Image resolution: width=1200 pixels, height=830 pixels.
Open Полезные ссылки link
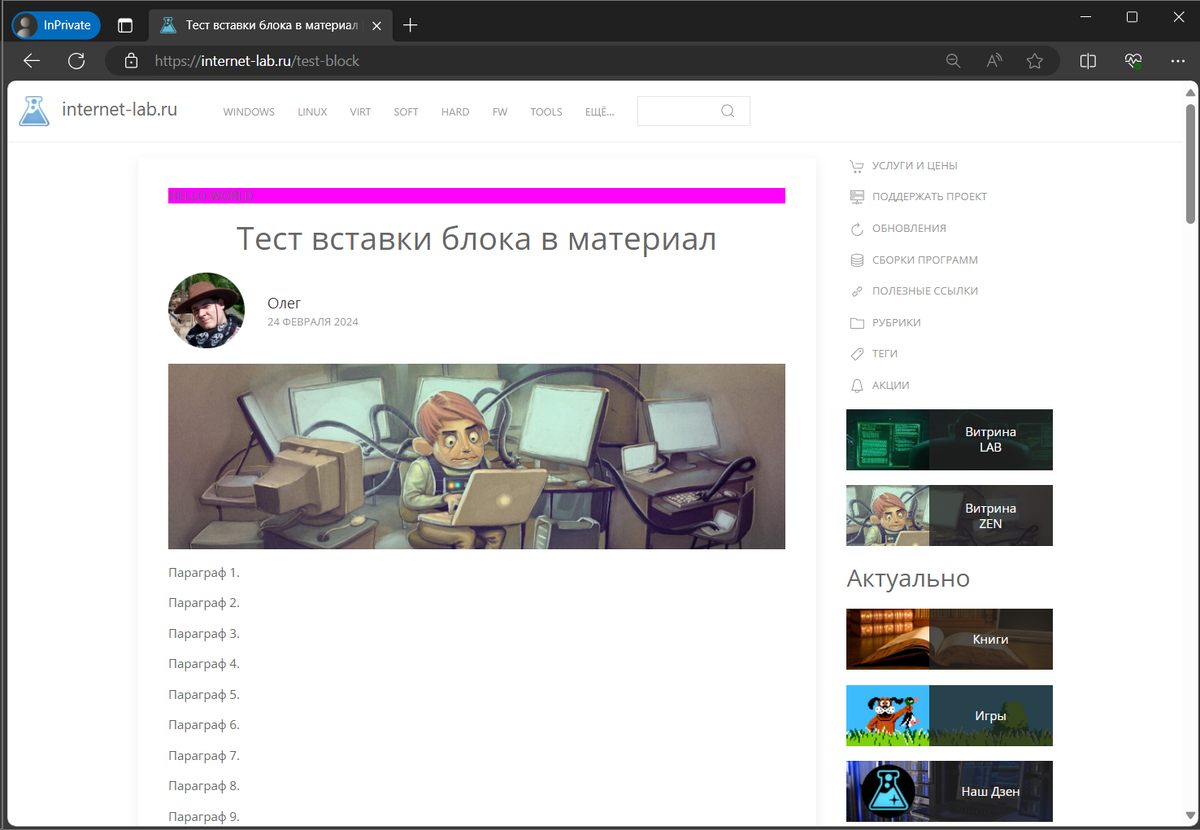[x=925, y=291]
